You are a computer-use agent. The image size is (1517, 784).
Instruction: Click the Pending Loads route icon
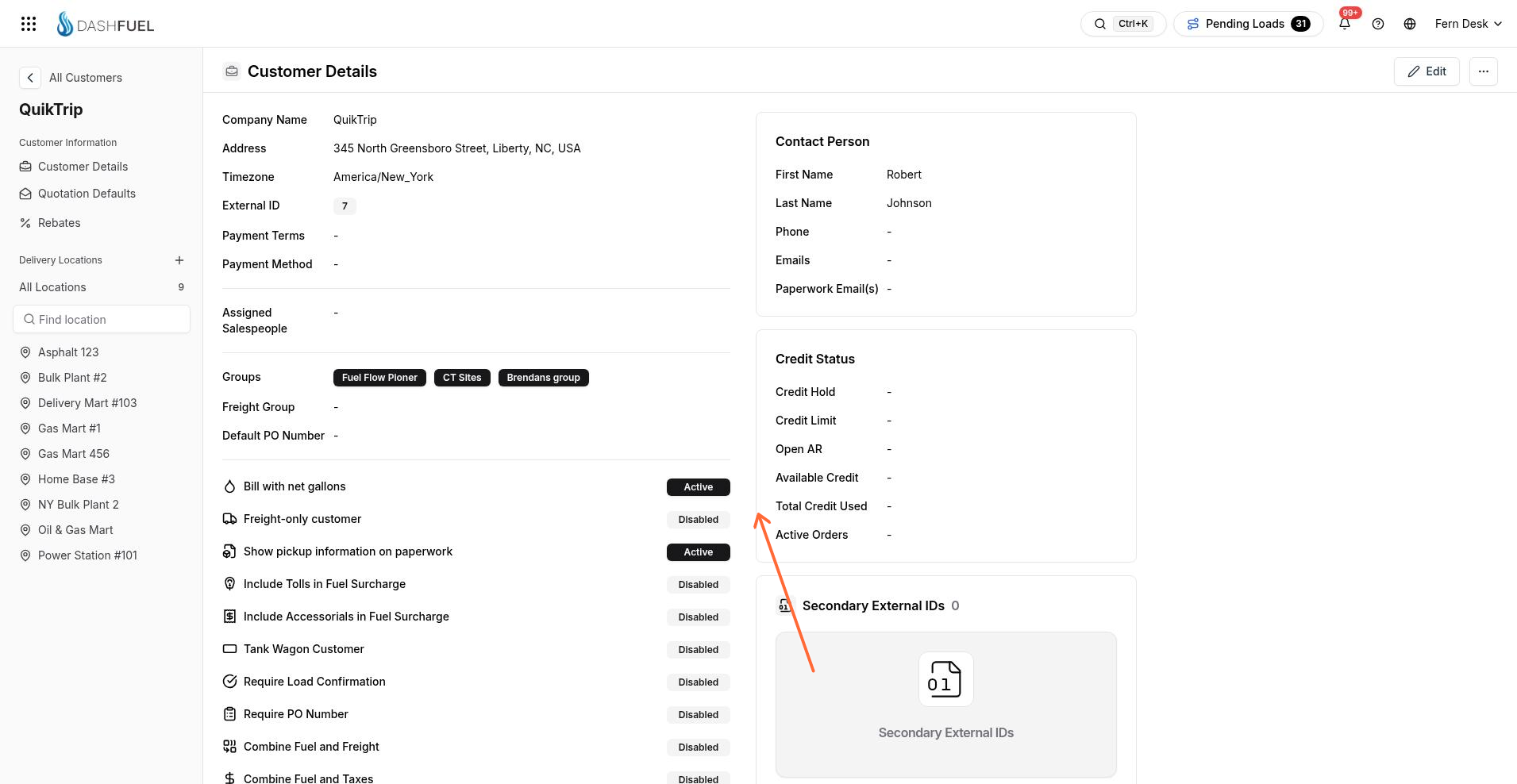pos(1192,24)
